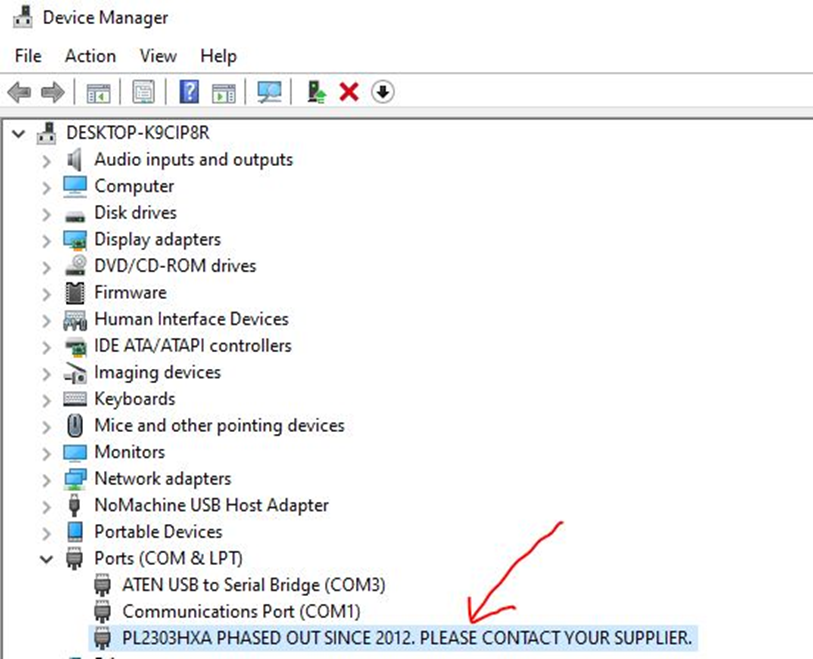Open the File menu
The height and width of the screenshot is (659, 813).
click(28, 56)
